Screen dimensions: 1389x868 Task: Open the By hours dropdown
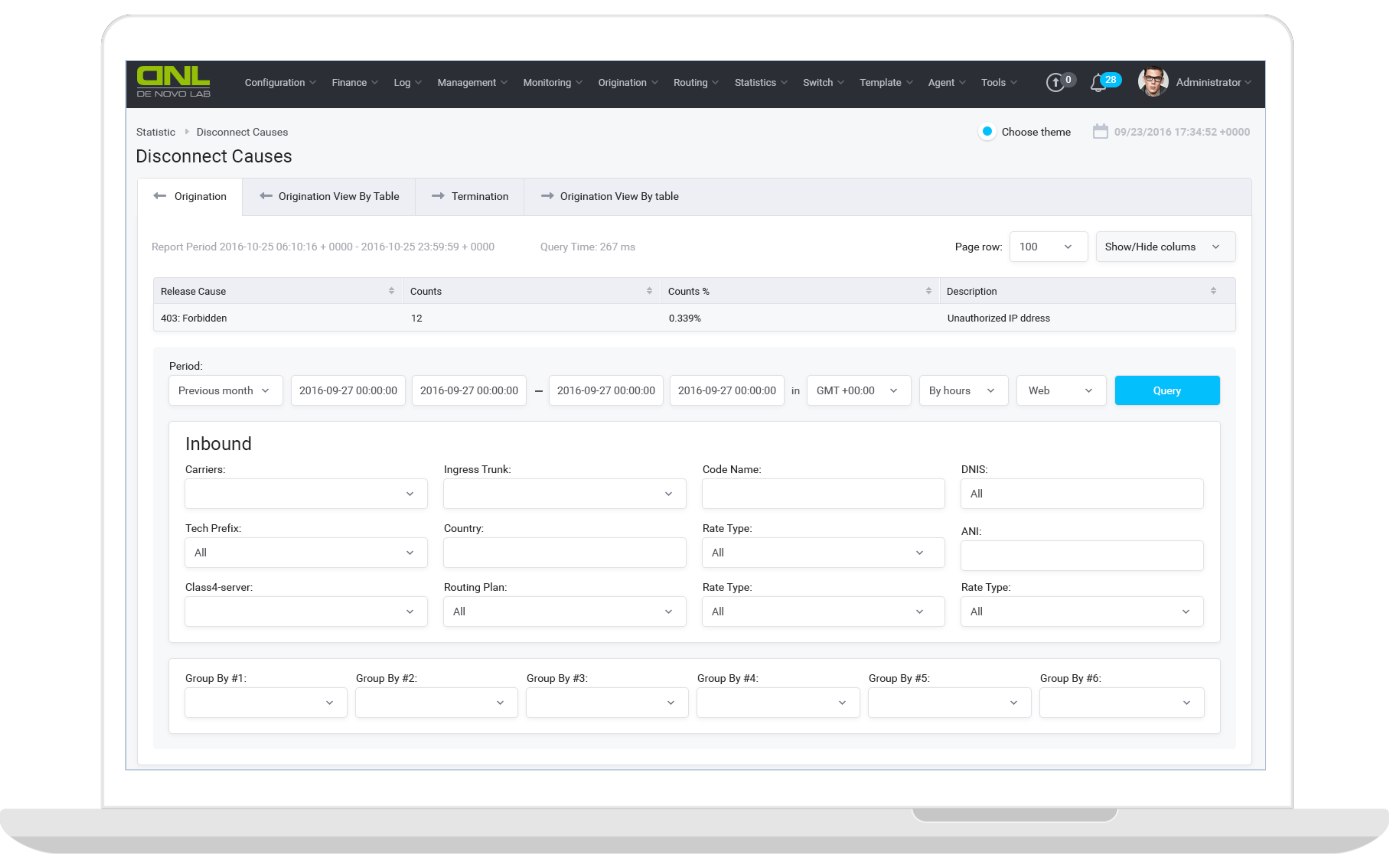click(x=963, y=390)
